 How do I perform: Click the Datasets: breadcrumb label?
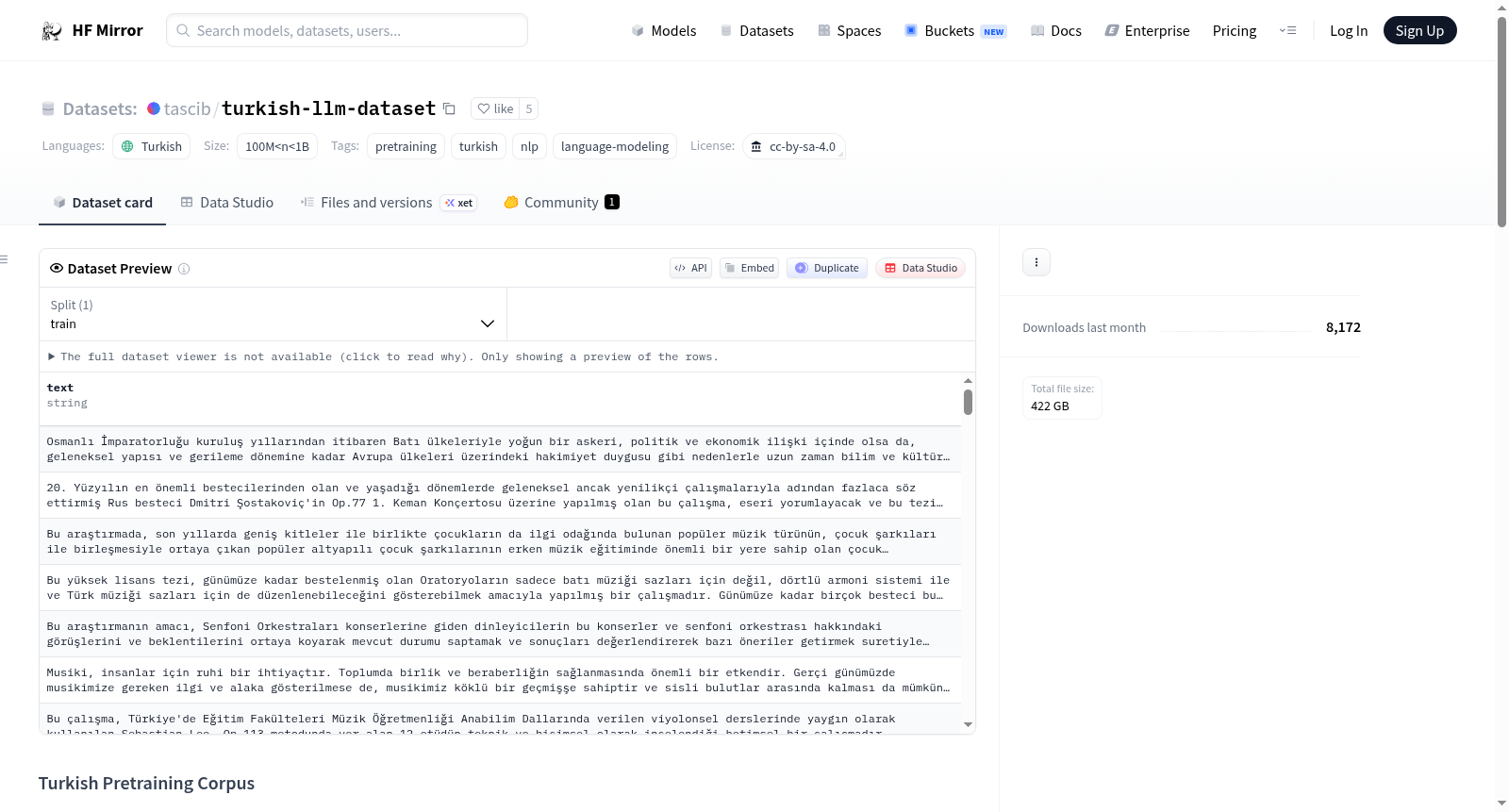[100, 109]
